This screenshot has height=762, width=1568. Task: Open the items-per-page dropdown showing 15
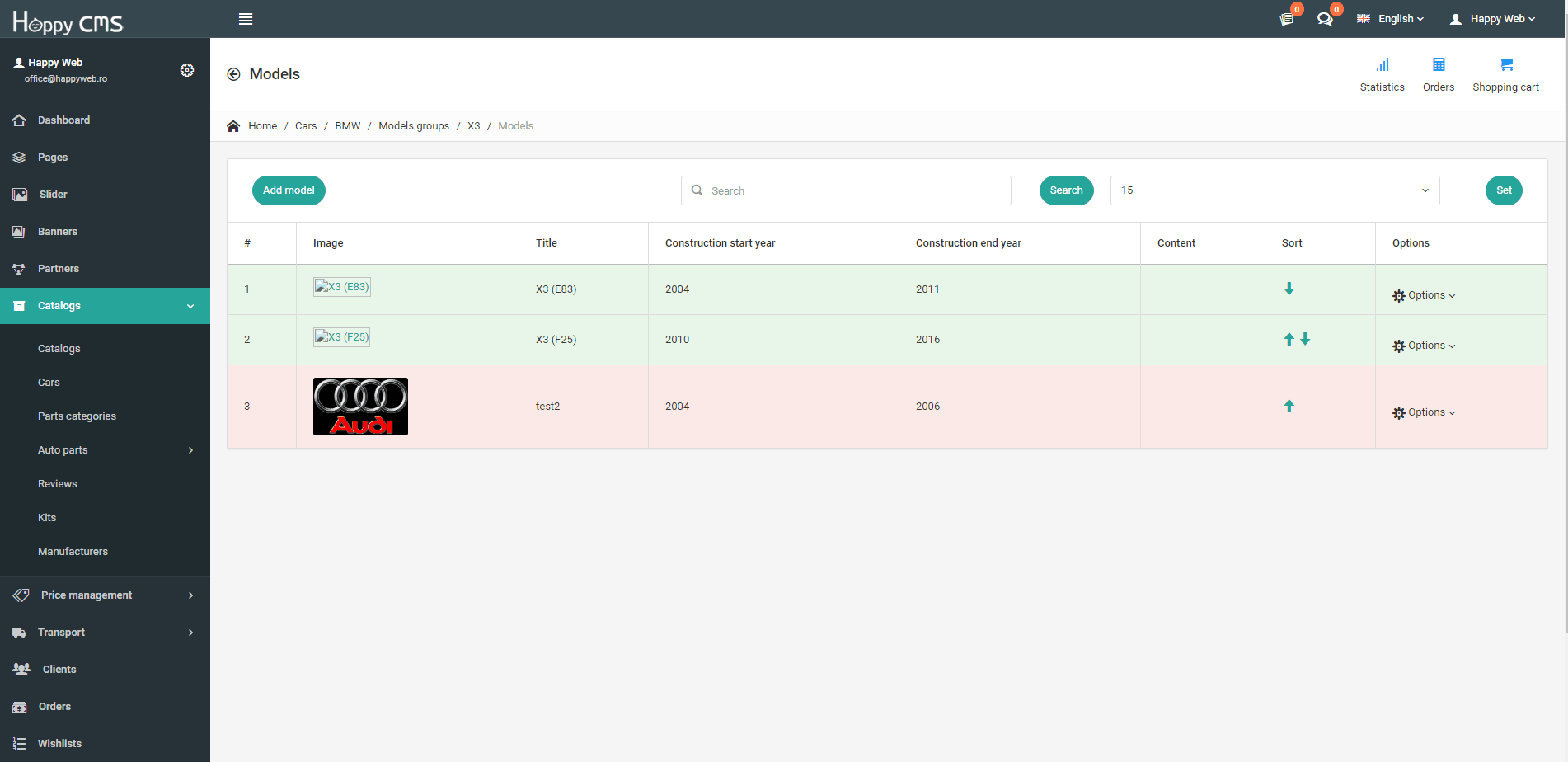1275,190
